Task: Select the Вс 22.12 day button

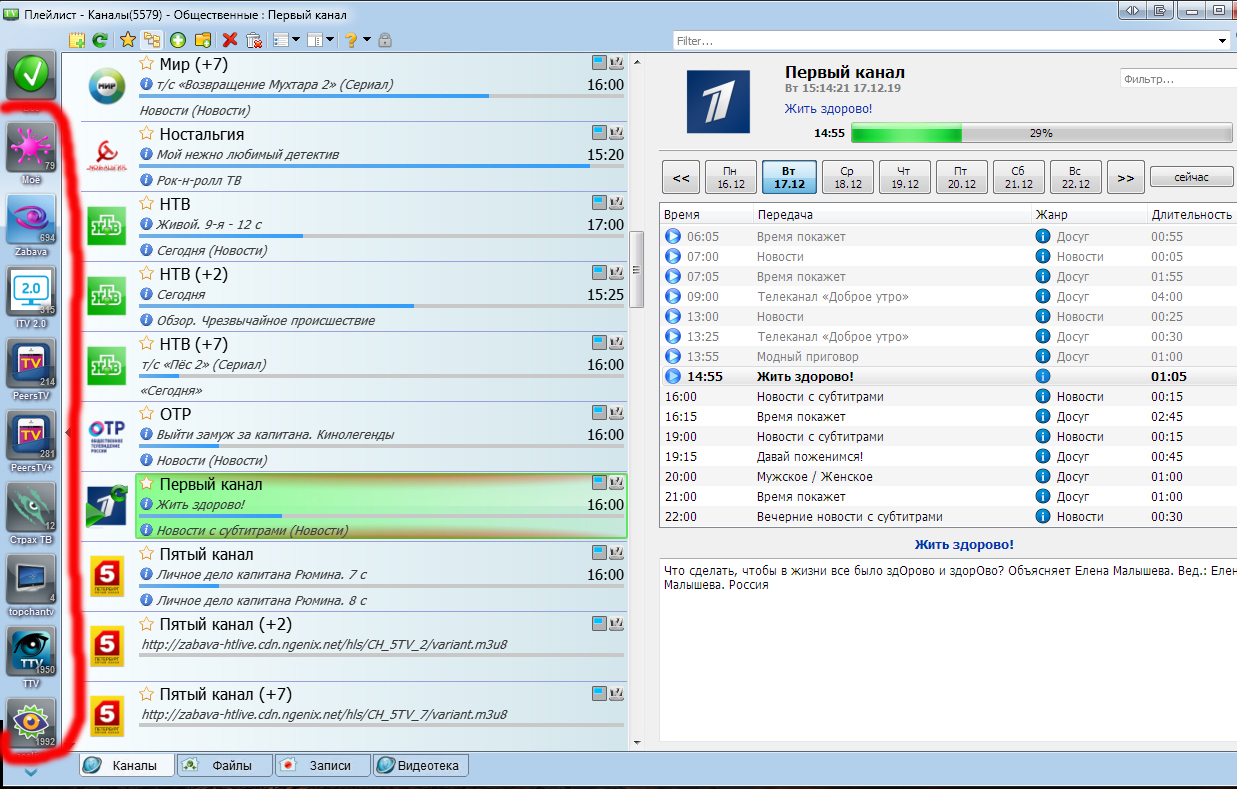Action: 1076,177
